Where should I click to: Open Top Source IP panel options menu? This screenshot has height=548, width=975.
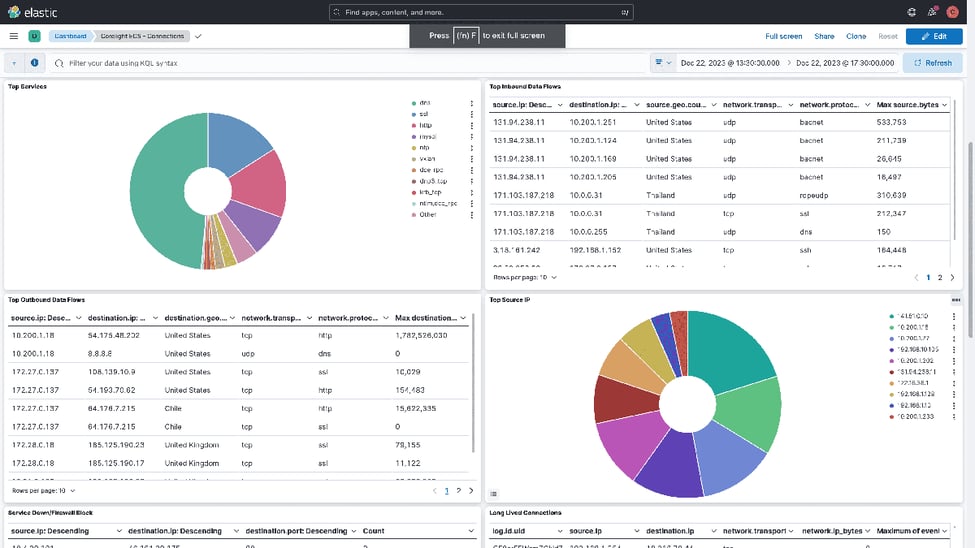(x=956, y=299)
